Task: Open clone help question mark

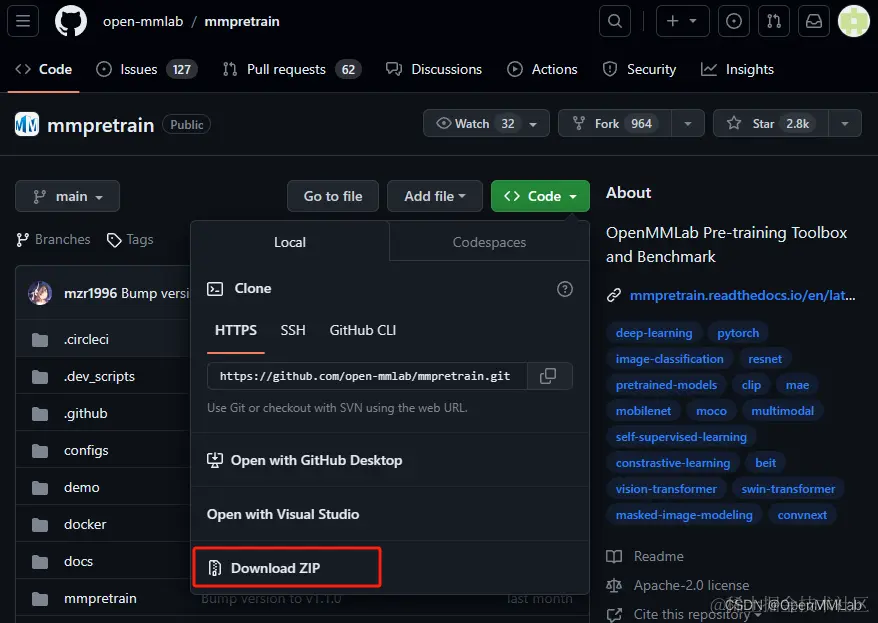Action: coord(564,289)
